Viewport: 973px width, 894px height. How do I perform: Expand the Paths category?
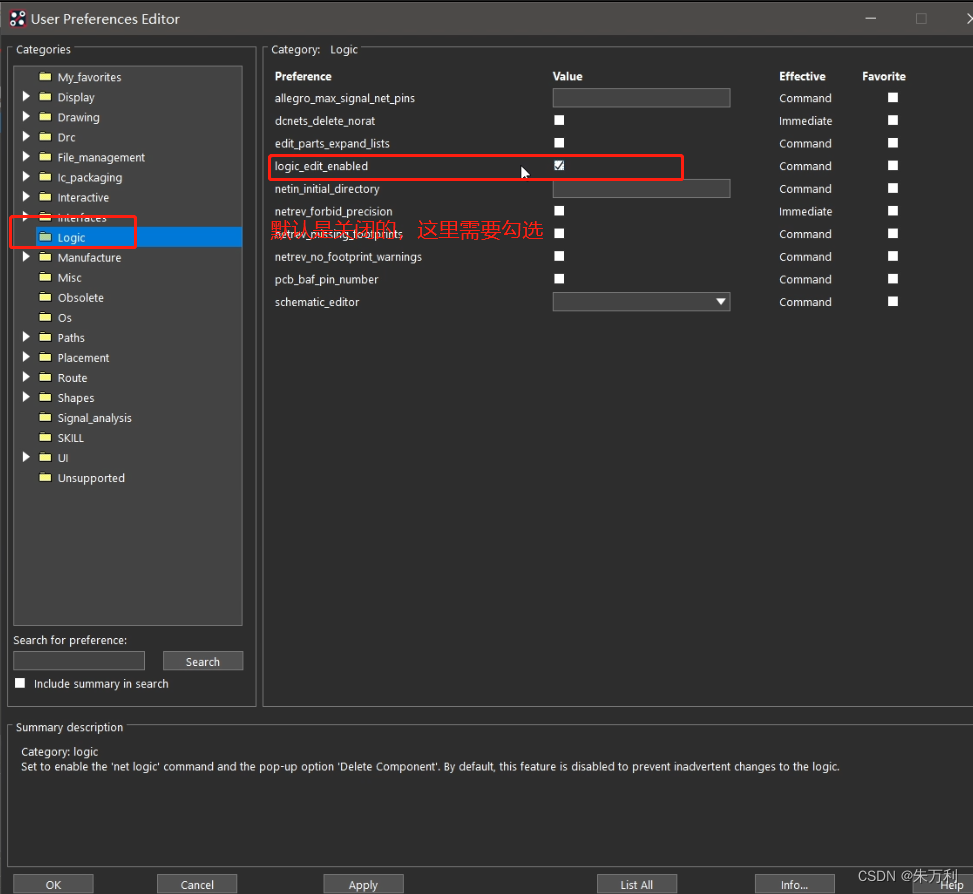pos(26,337)
